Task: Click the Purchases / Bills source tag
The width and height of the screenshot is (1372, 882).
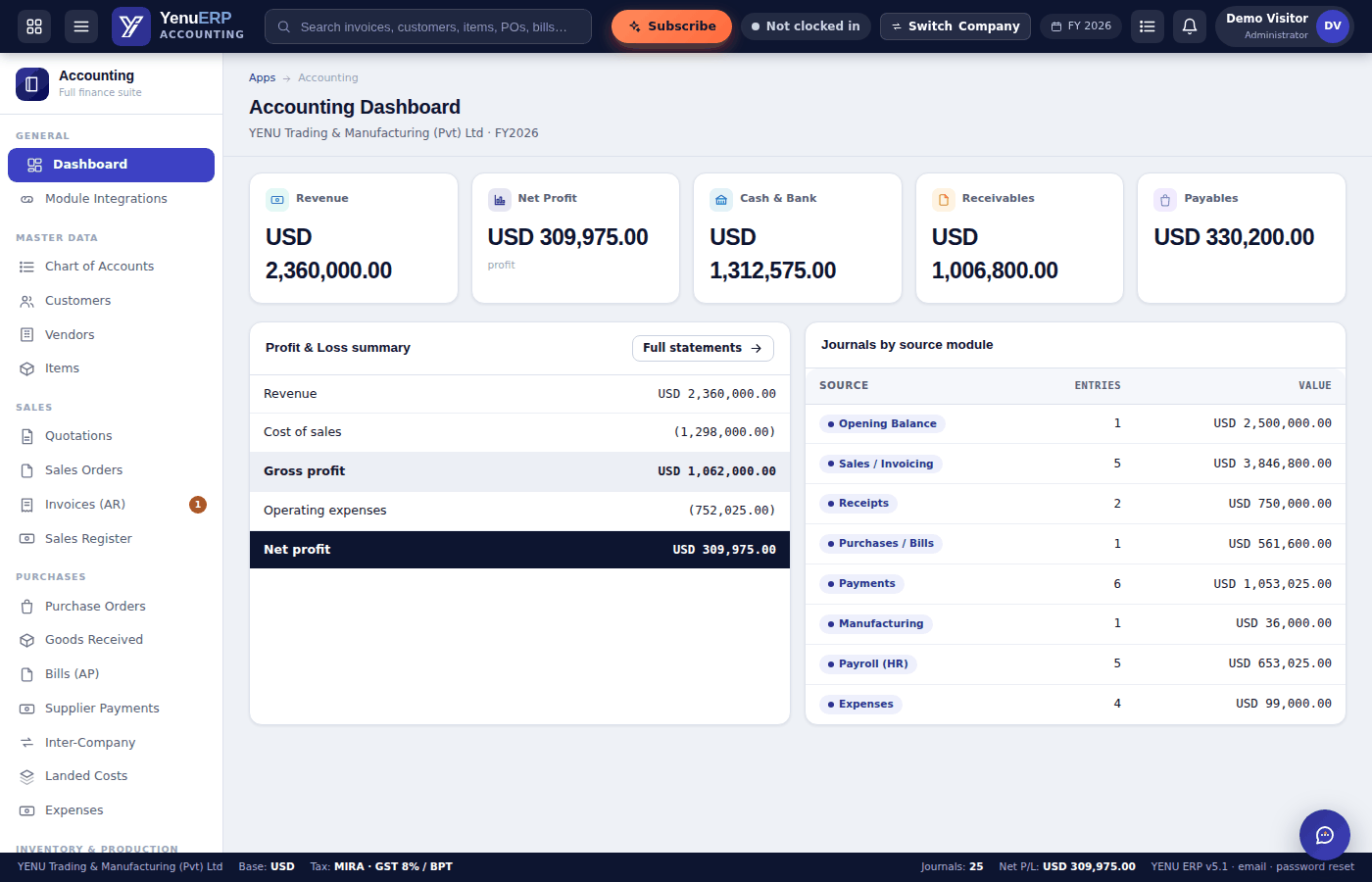Action: click(881, 544)
